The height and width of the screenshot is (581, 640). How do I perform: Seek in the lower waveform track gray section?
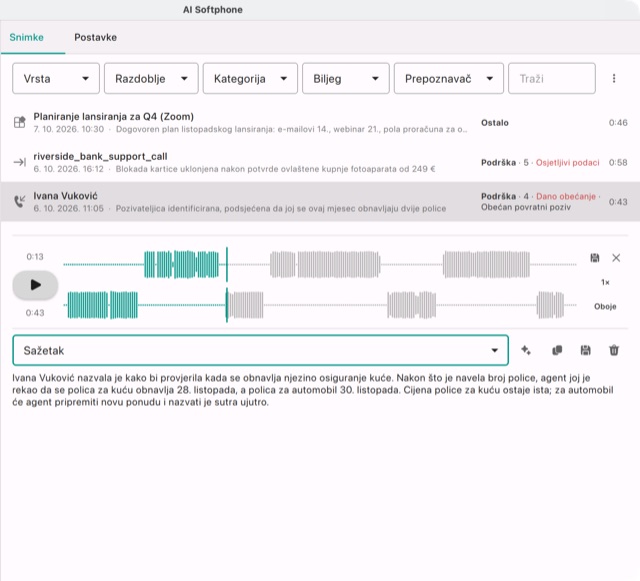point(402,305)
